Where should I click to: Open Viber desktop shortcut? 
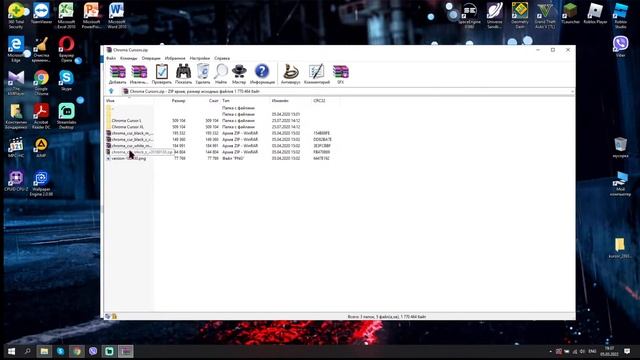620,47
